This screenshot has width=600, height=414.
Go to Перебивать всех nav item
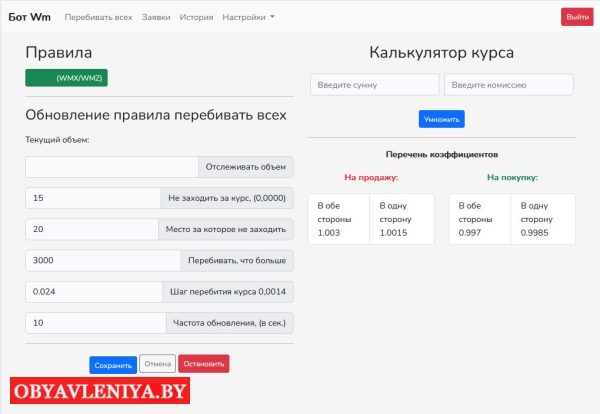point(98,17)
